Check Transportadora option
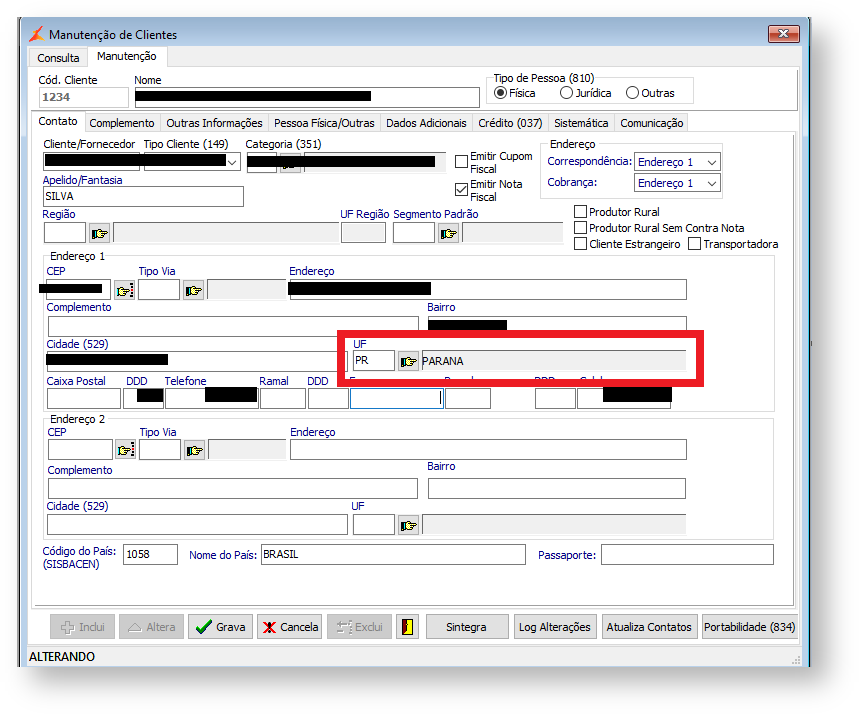This screenshot has width=860, height=715. coord(694,244)
